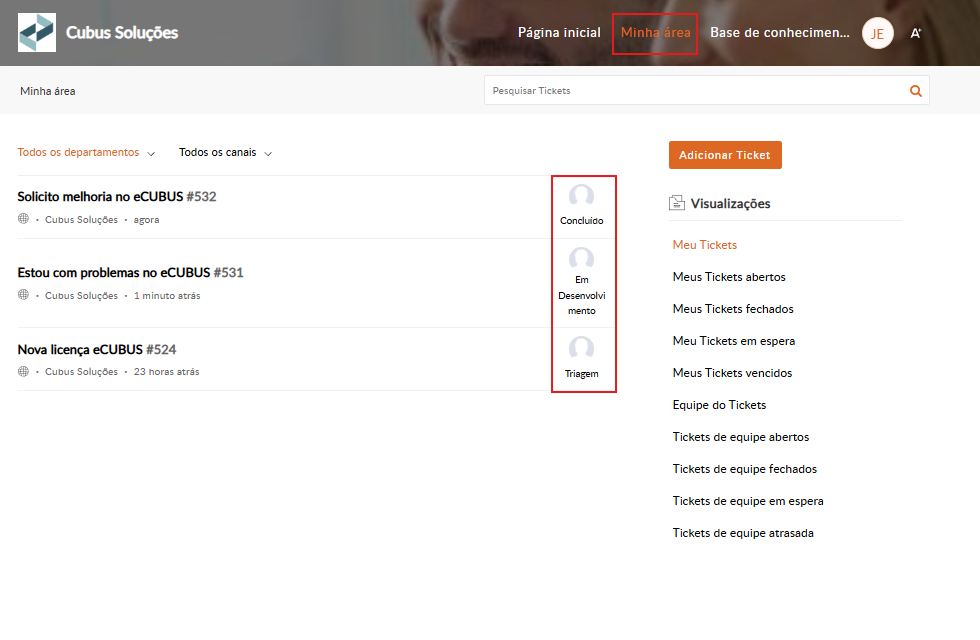
Task: Click the Pesquisar Tickets search field
Action: click(x=695, y=91)
